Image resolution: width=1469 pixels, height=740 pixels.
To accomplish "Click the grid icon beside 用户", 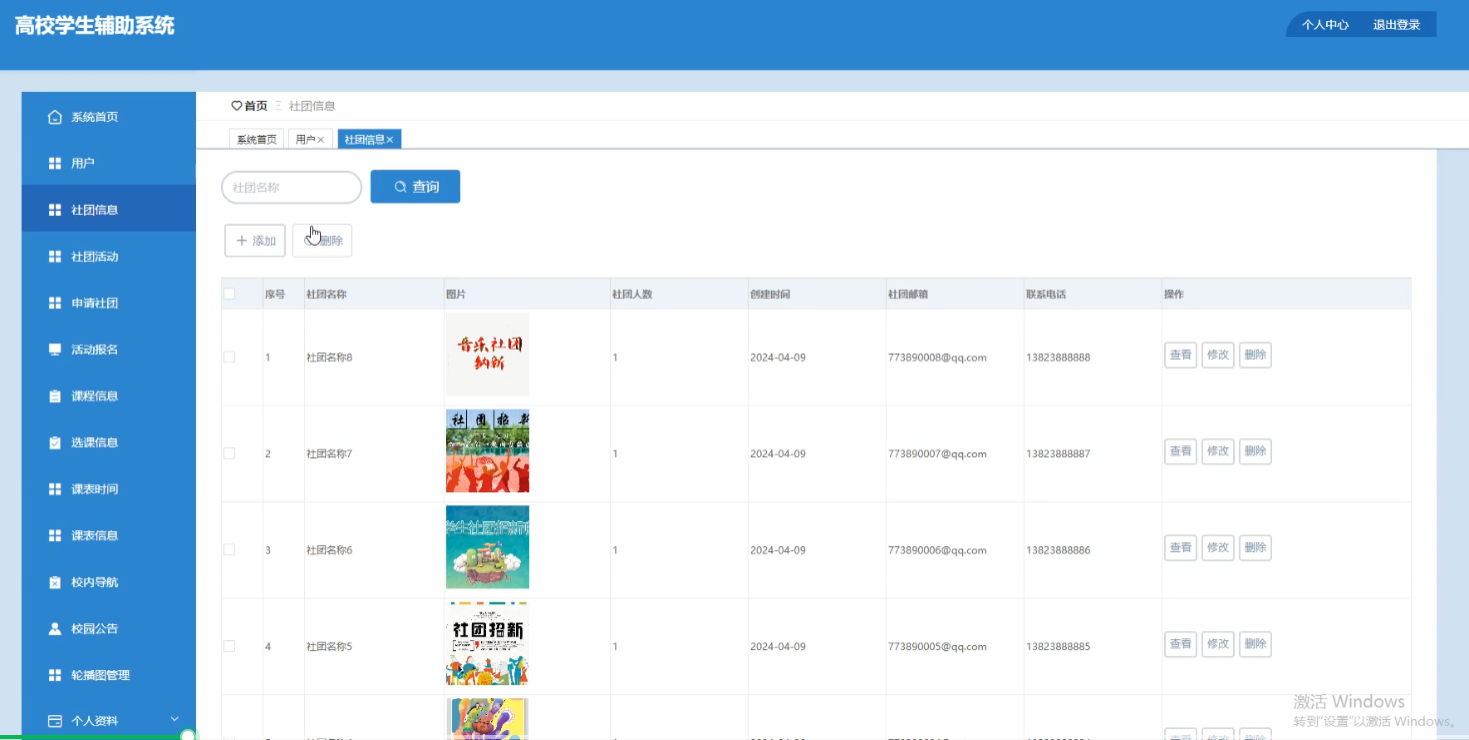I will pyautogui.click(x=55, y=163).
